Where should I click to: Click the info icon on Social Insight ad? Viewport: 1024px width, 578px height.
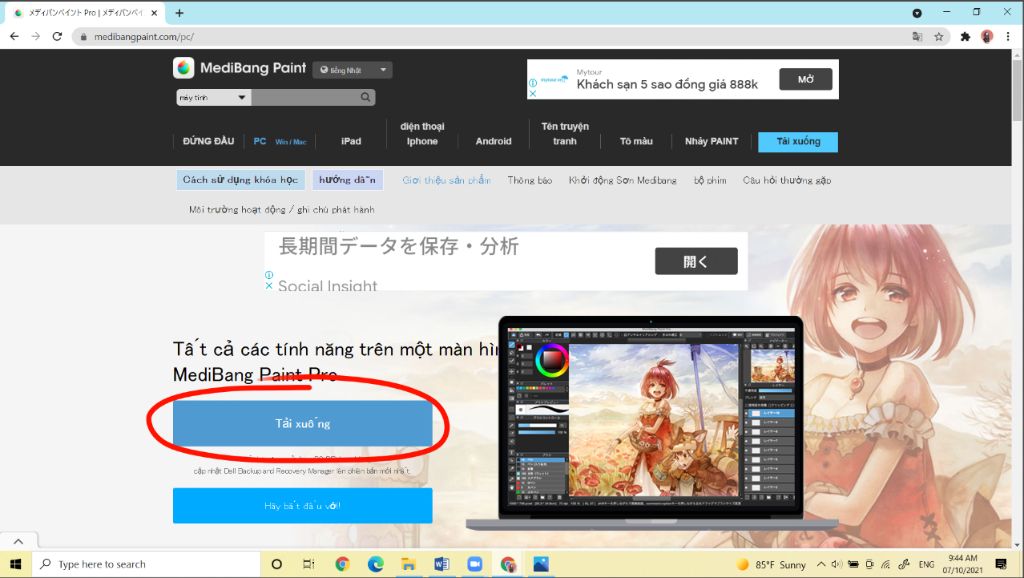coord(269,276)
